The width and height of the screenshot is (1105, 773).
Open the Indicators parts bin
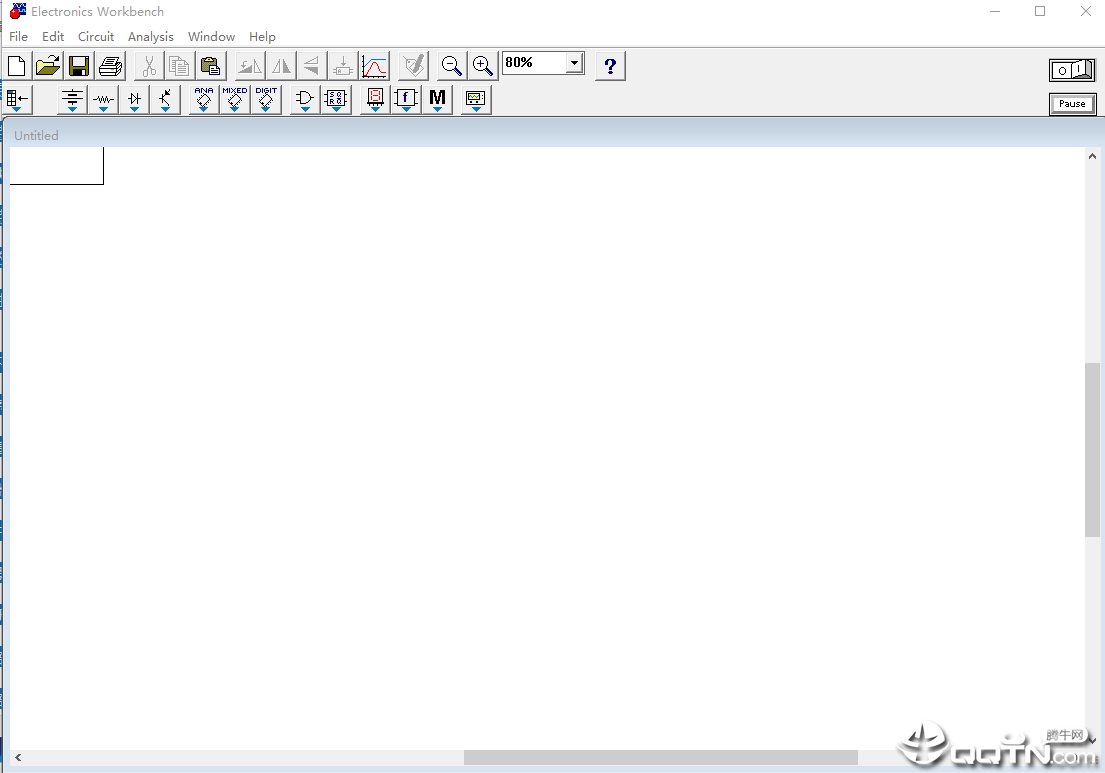[x=375, y=99]
